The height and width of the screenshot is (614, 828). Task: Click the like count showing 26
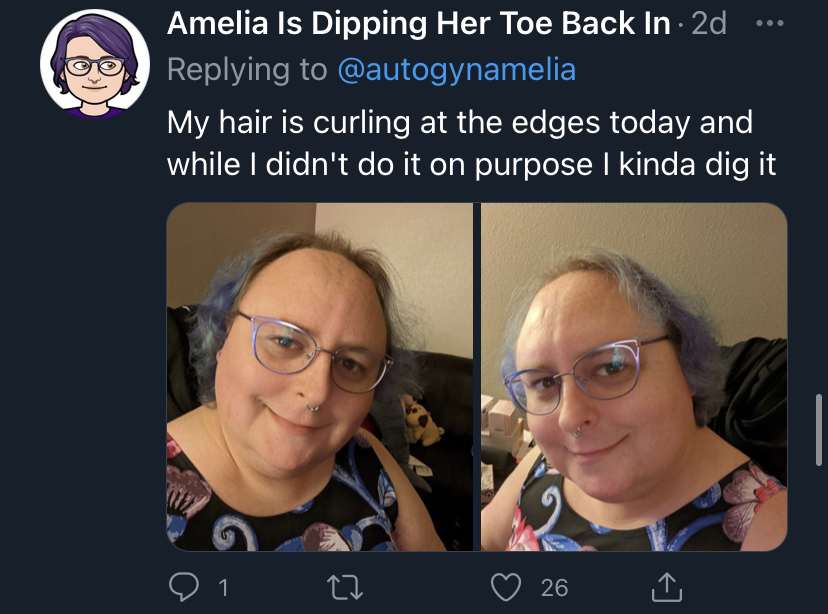554,588
